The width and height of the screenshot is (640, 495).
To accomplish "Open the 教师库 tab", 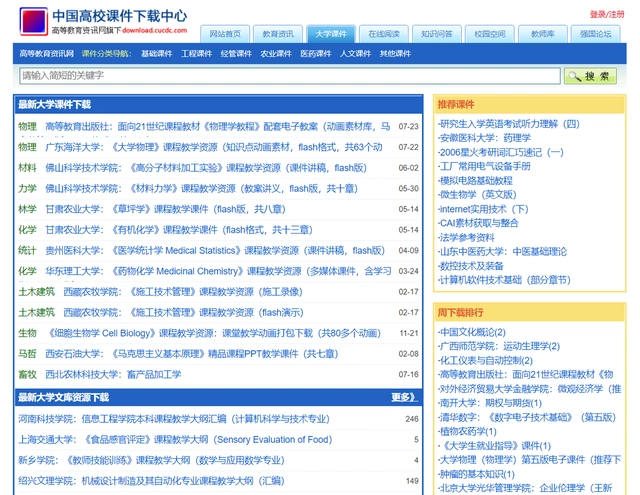I will coord(542,34).
